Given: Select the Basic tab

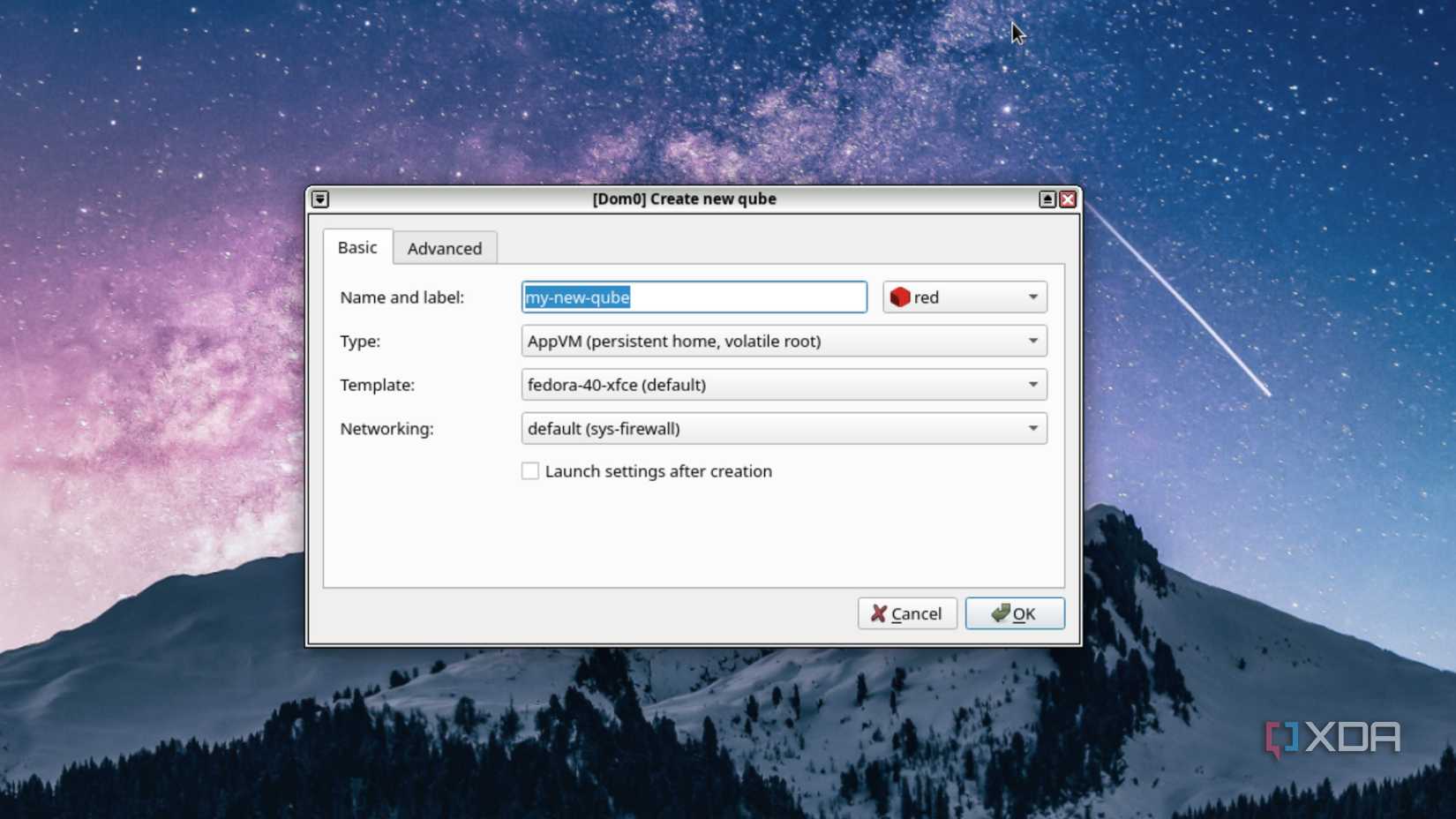Looking at the screenshot, I should (x=356, y=247).
